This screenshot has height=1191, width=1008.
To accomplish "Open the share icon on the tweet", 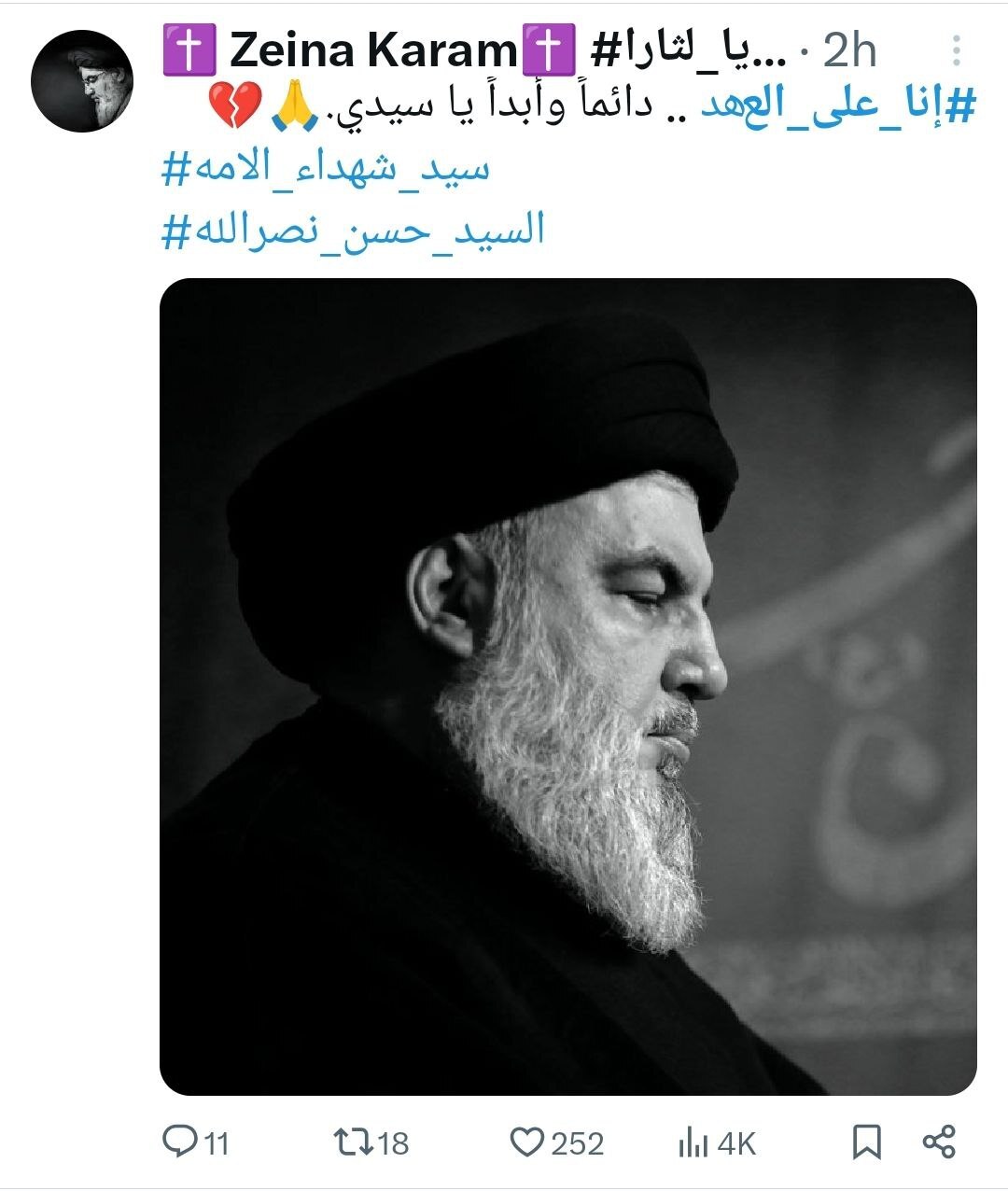I will tap(939, 1141).
